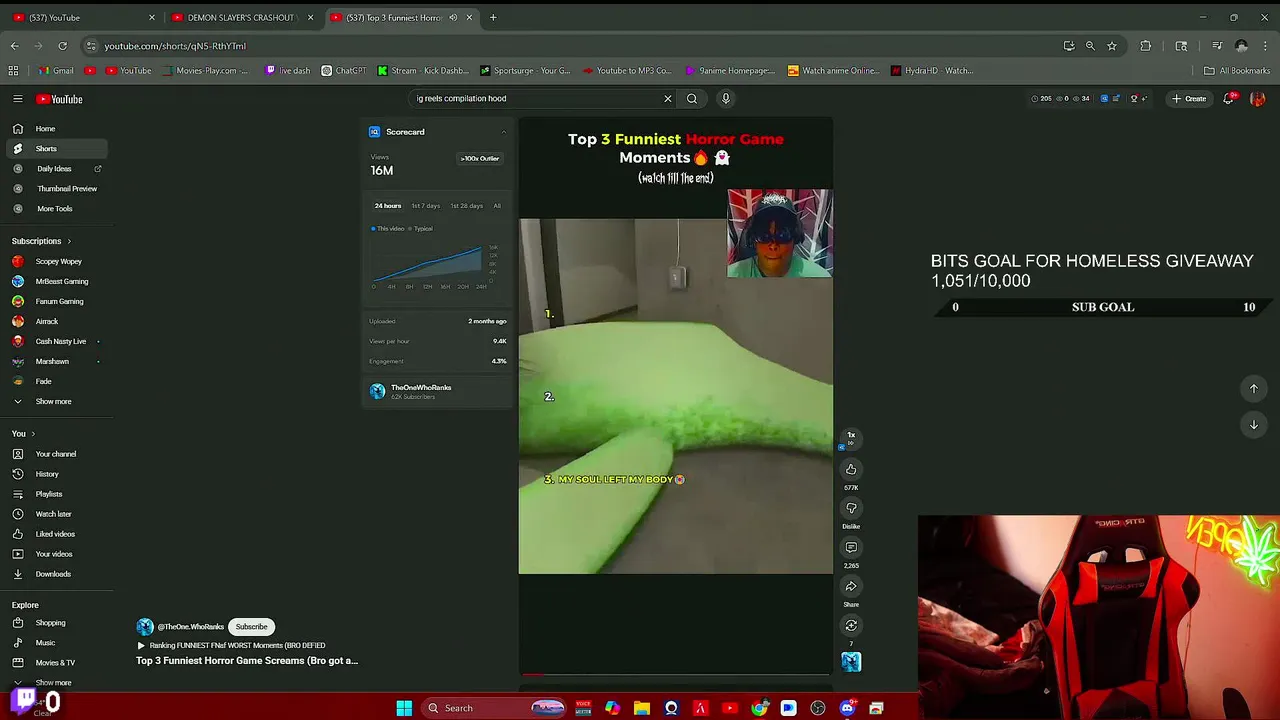Subscribe to @TheOne.WhoRanks
Screen dimensions: 1280x720
coord(251,627)
